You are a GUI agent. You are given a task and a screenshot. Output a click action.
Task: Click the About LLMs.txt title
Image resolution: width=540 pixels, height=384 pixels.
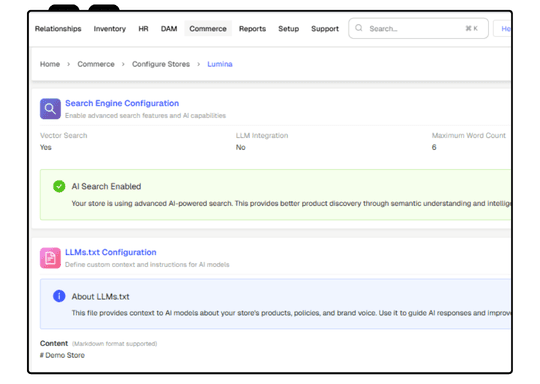(x=101, y=297)
